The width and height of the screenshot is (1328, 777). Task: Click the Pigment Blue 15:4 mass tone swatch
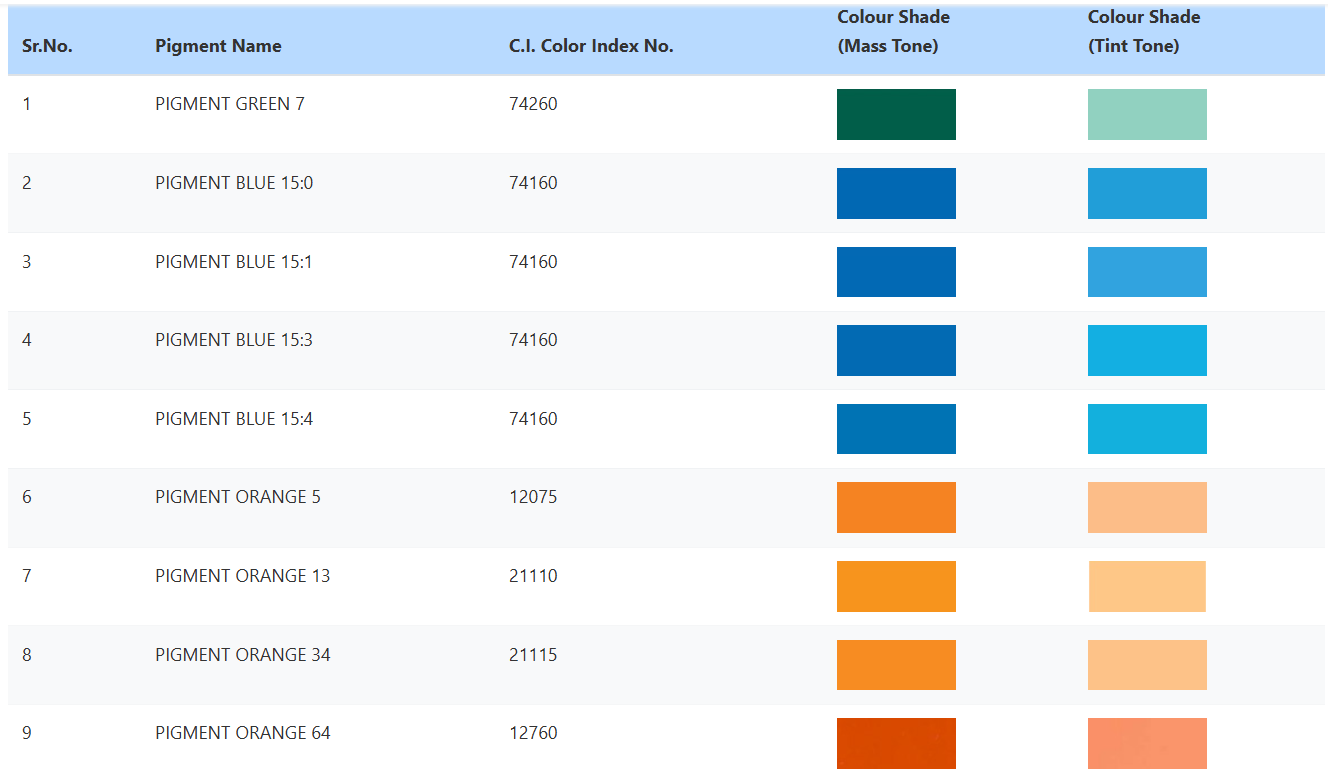[x=896, y=429]
